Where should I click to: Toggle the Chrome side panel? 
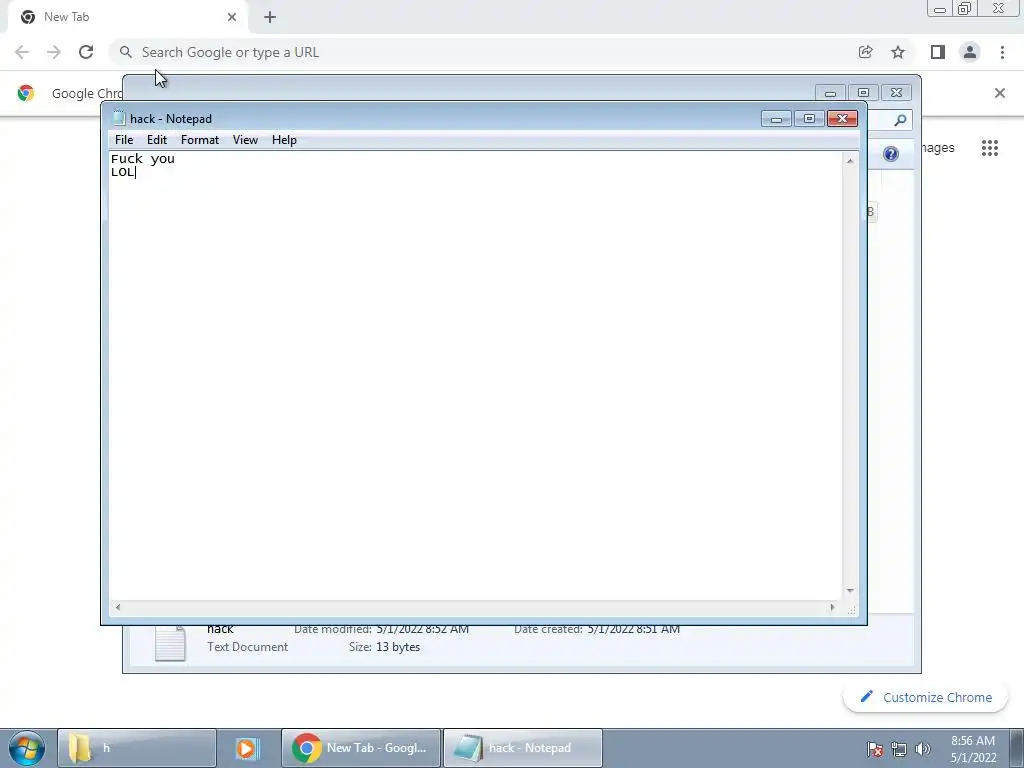click(x=938, y=52)
